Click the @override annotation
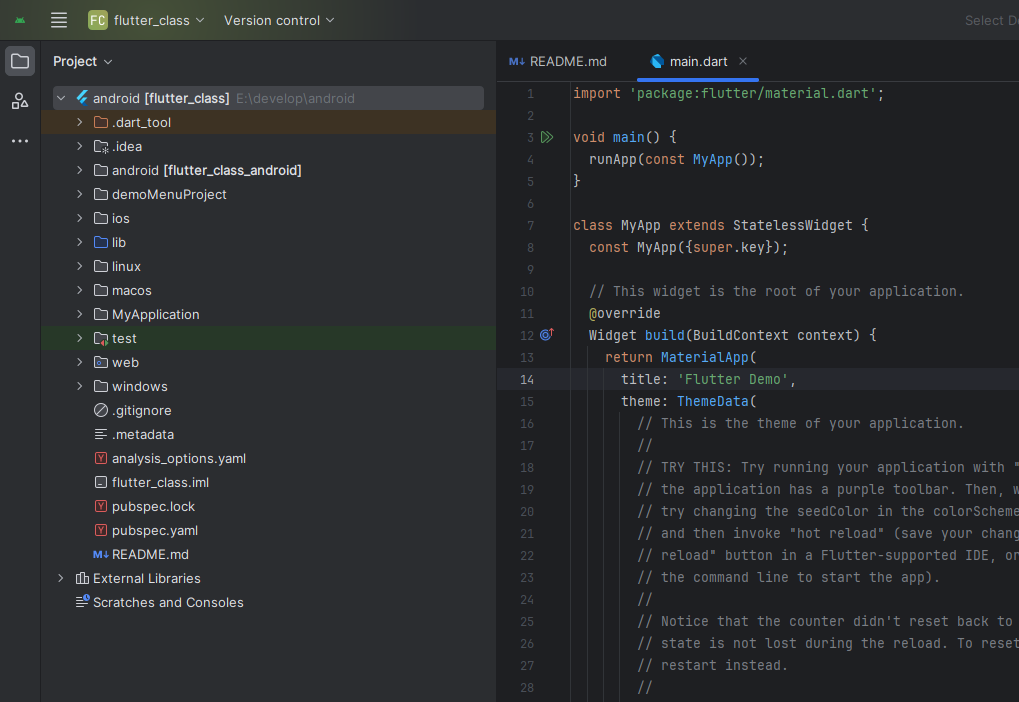1019x702 pixels. tap(625, 313)
